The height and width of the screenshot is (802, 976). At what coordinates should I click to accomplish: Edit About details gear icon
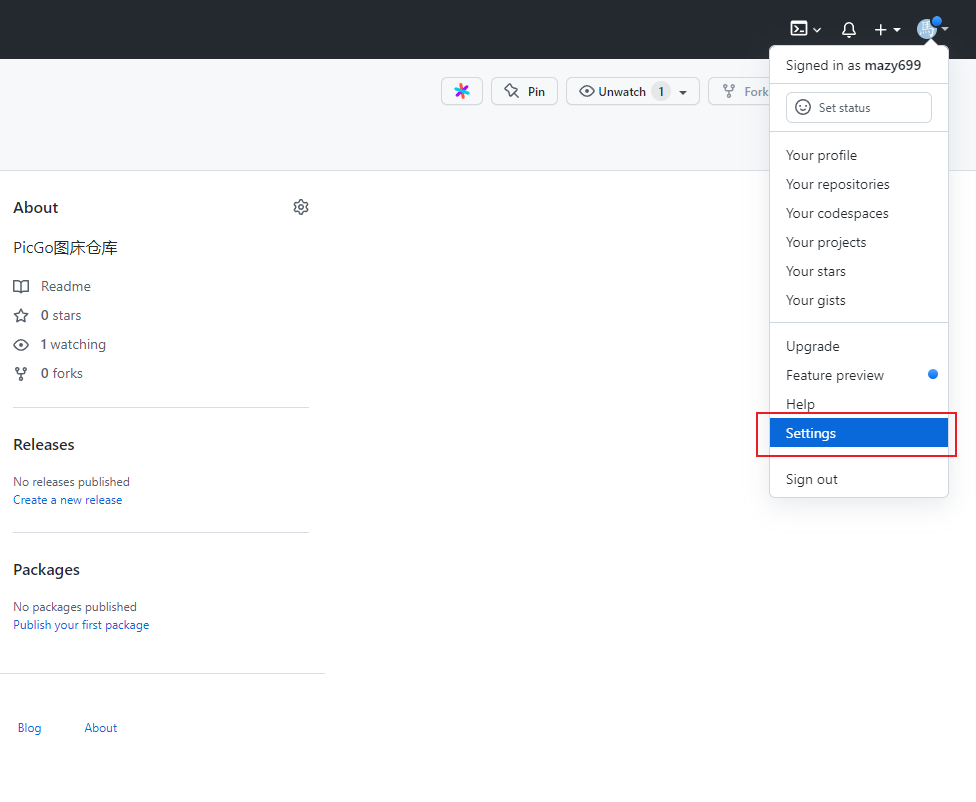301,207
